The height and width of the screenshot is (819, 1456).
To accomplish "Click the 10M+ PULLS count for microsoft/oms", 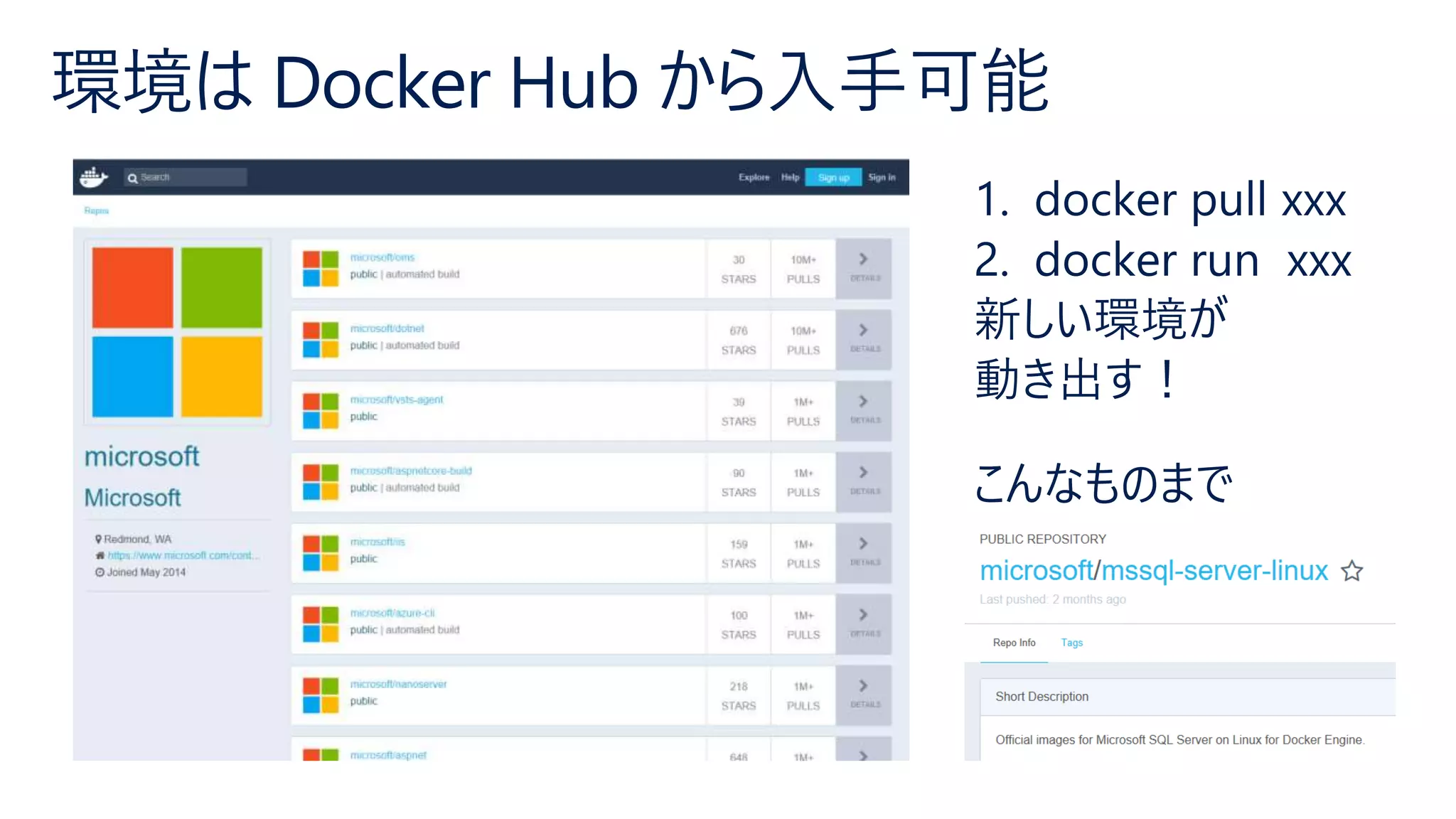I will pos(803,269).
